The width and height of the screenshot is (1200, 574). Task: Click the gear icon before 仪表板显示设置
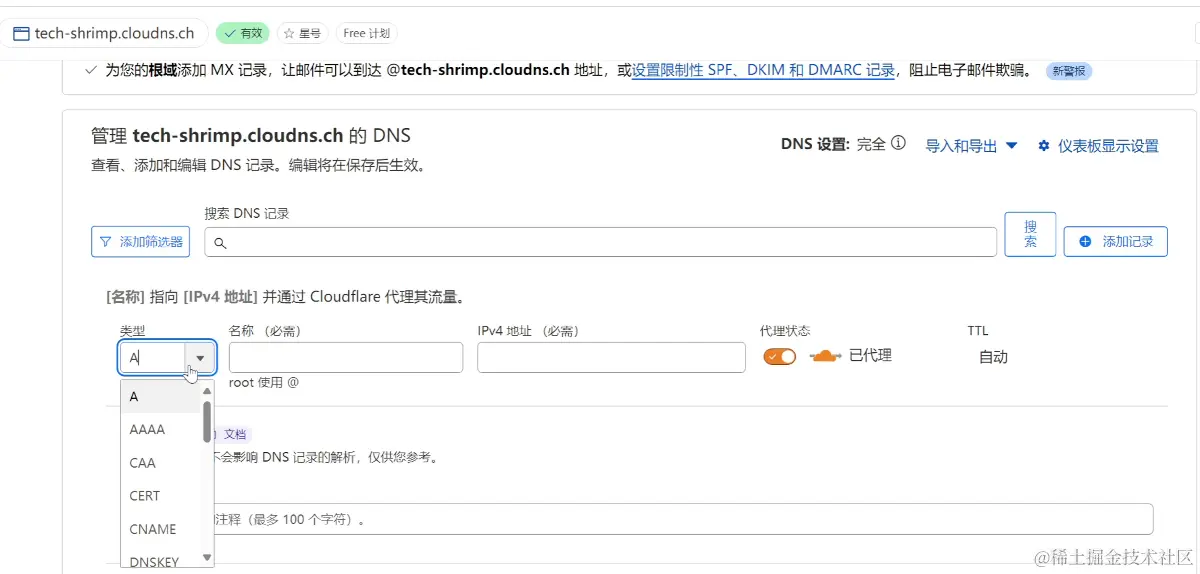(1044, 146)
